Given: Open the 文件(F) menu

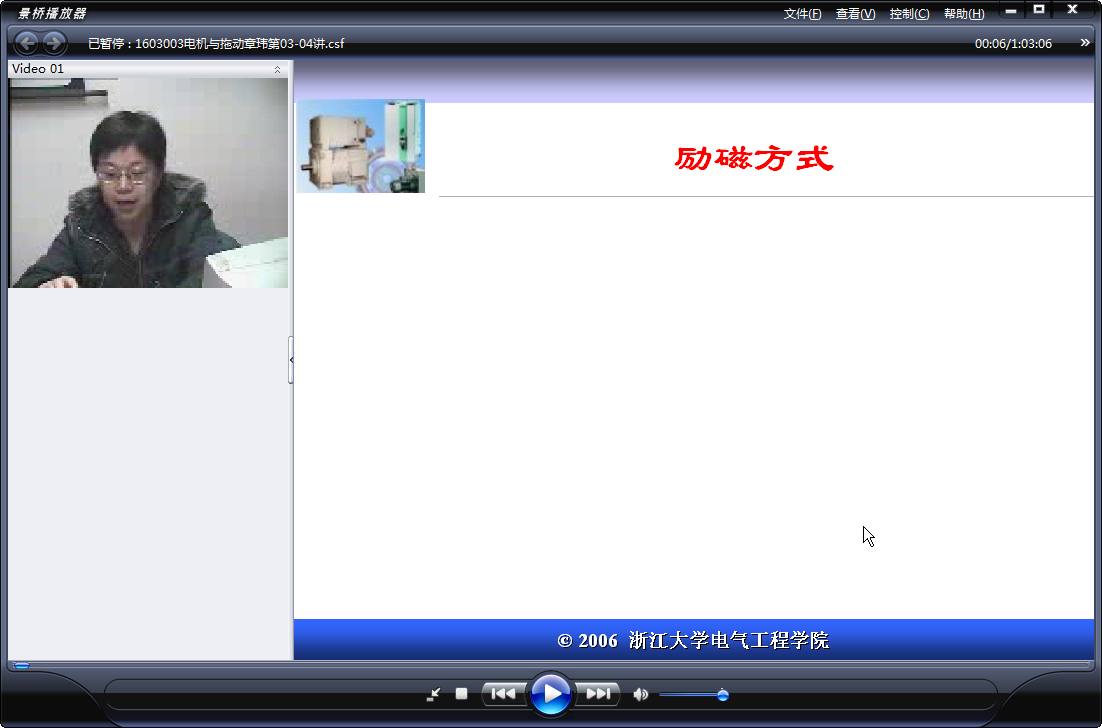Looking at the screenshot, I should (x=803, y=14).
